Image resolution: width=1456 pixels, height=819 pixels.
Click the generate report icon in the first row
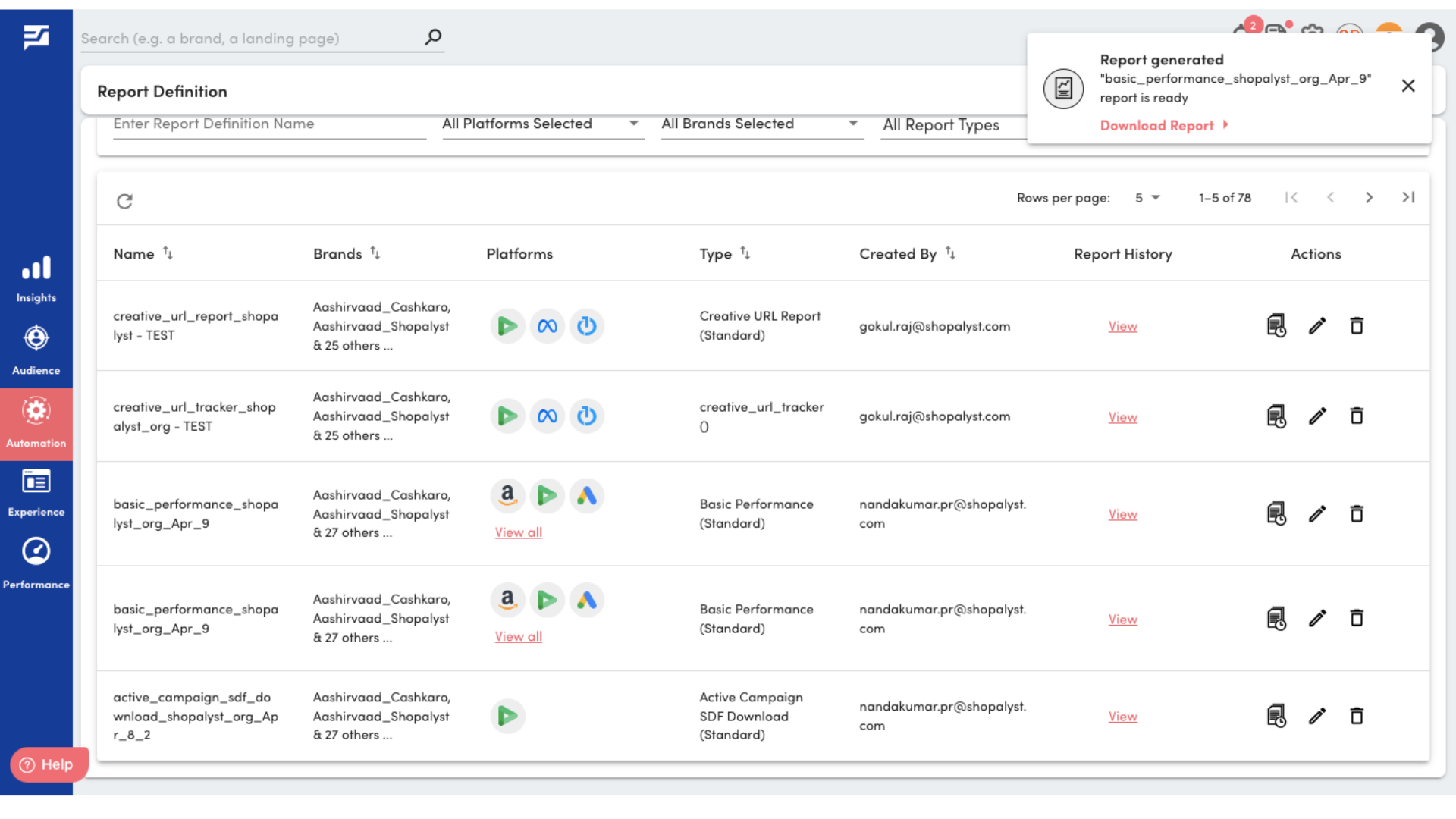[x=1276, y=326]
